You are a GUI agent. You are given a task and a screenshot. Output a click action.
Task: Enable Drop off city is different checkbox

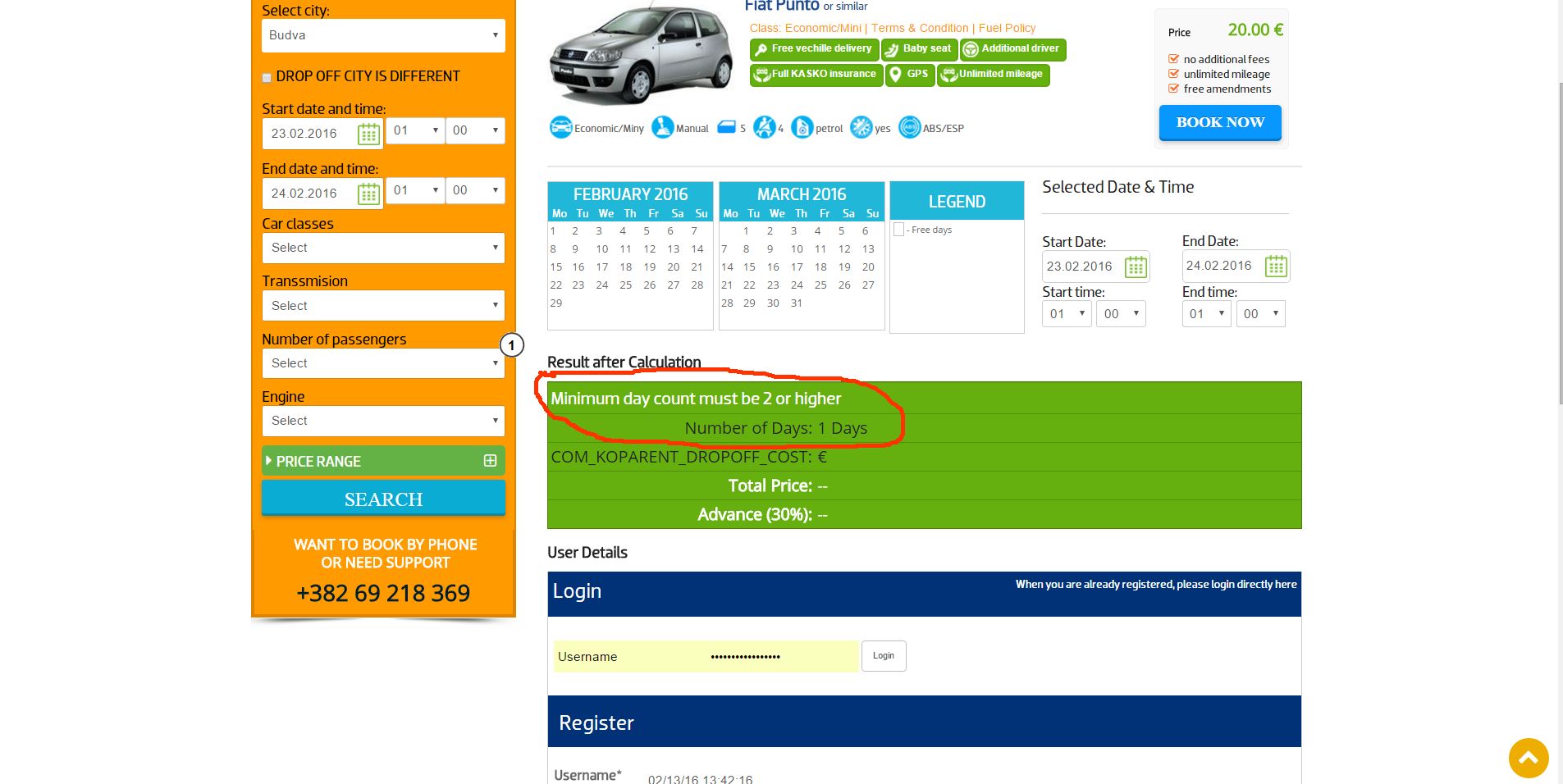pos(267,78)
